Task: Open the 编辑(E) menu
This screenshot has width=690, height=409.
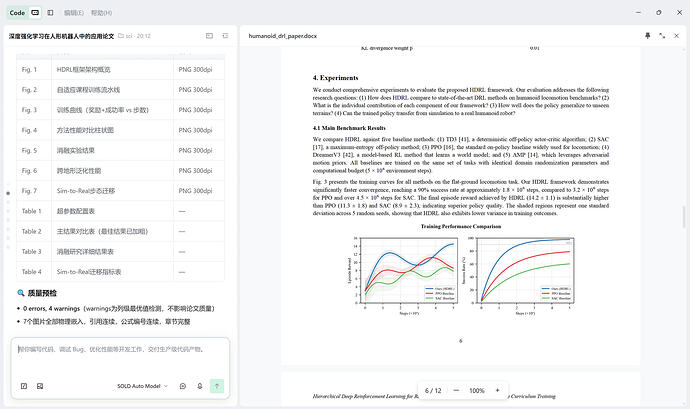Action: pos(74,13)
